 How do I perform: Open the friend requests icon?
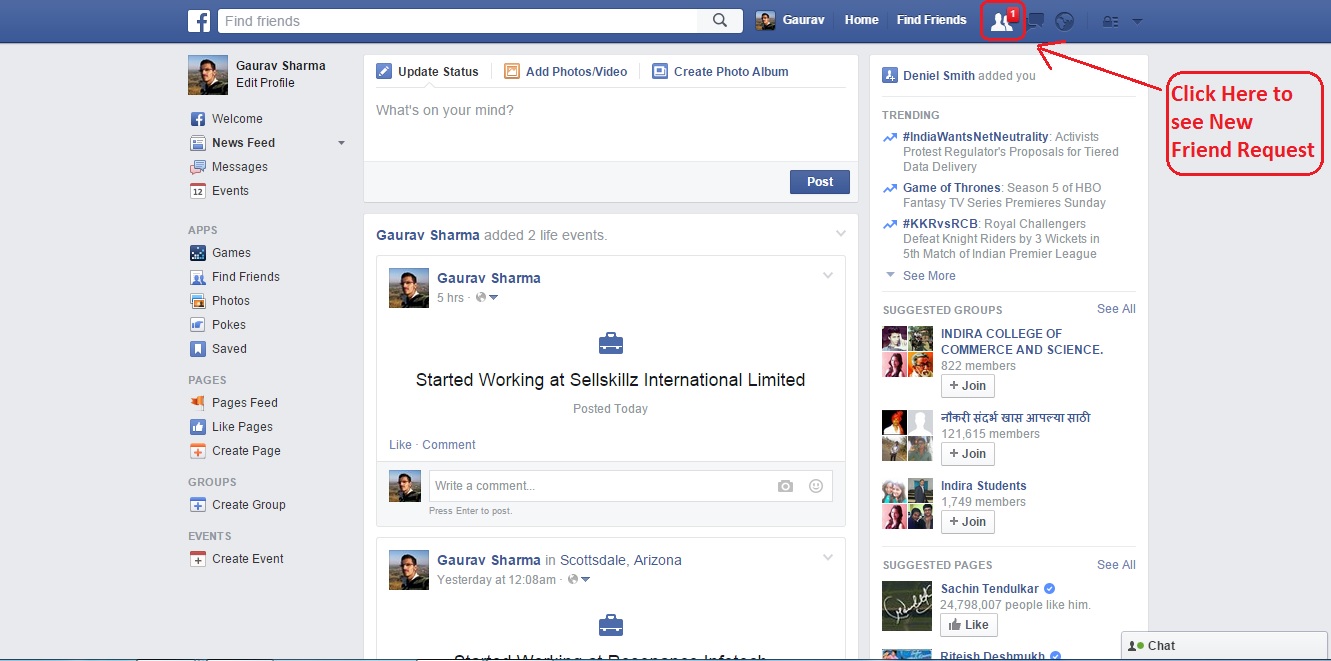(x=1001, y=21)
